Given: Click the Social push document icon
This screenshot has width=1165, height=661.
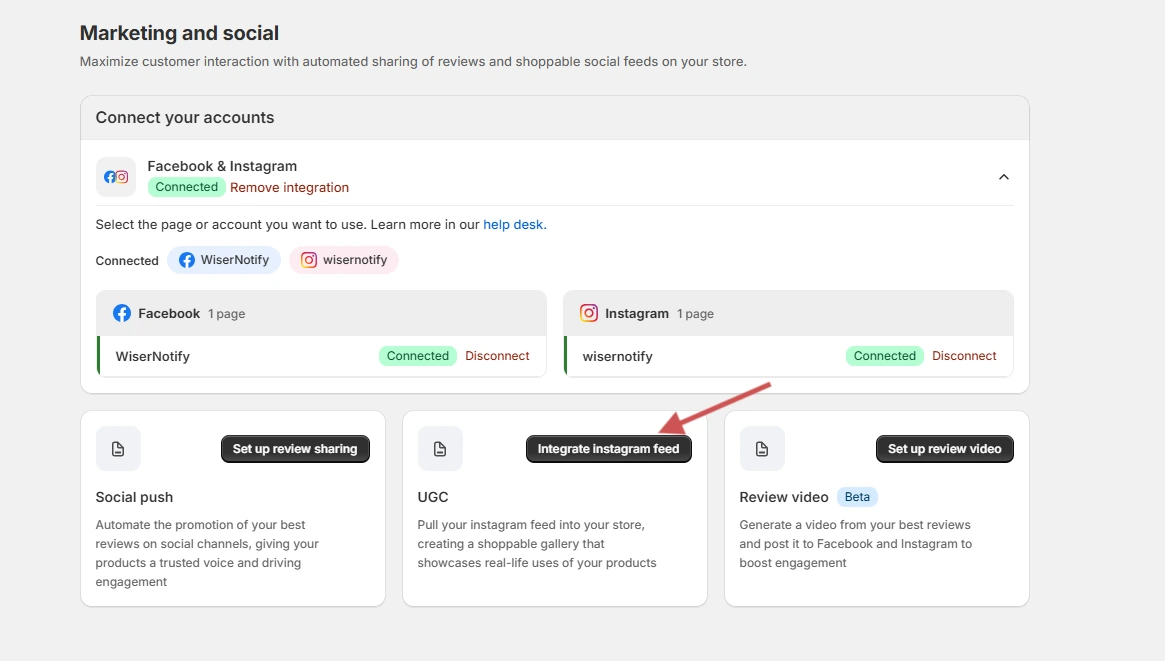Looking at the screenshot, I should point(118,449).
